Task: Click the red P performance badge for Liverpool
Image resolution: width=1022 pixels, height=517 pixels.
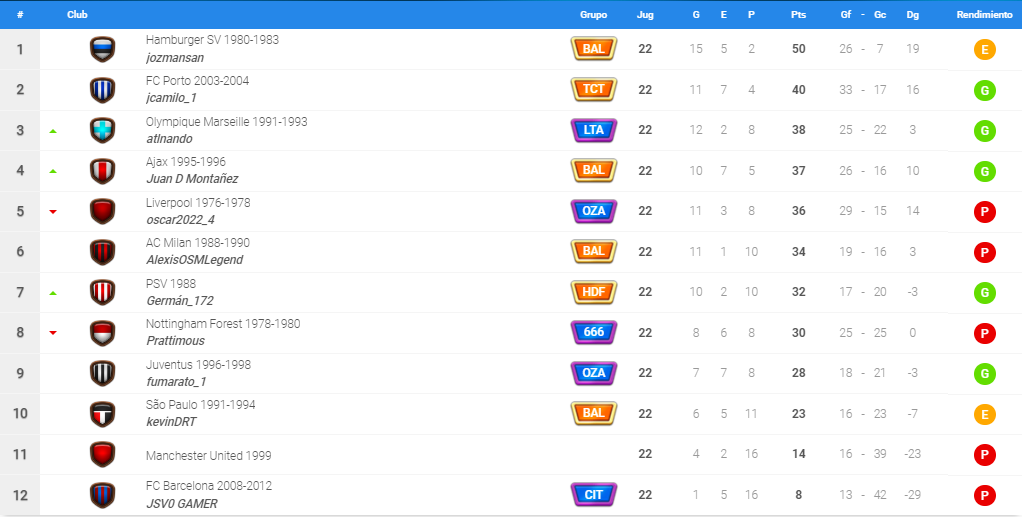Action: coord(984,212)
